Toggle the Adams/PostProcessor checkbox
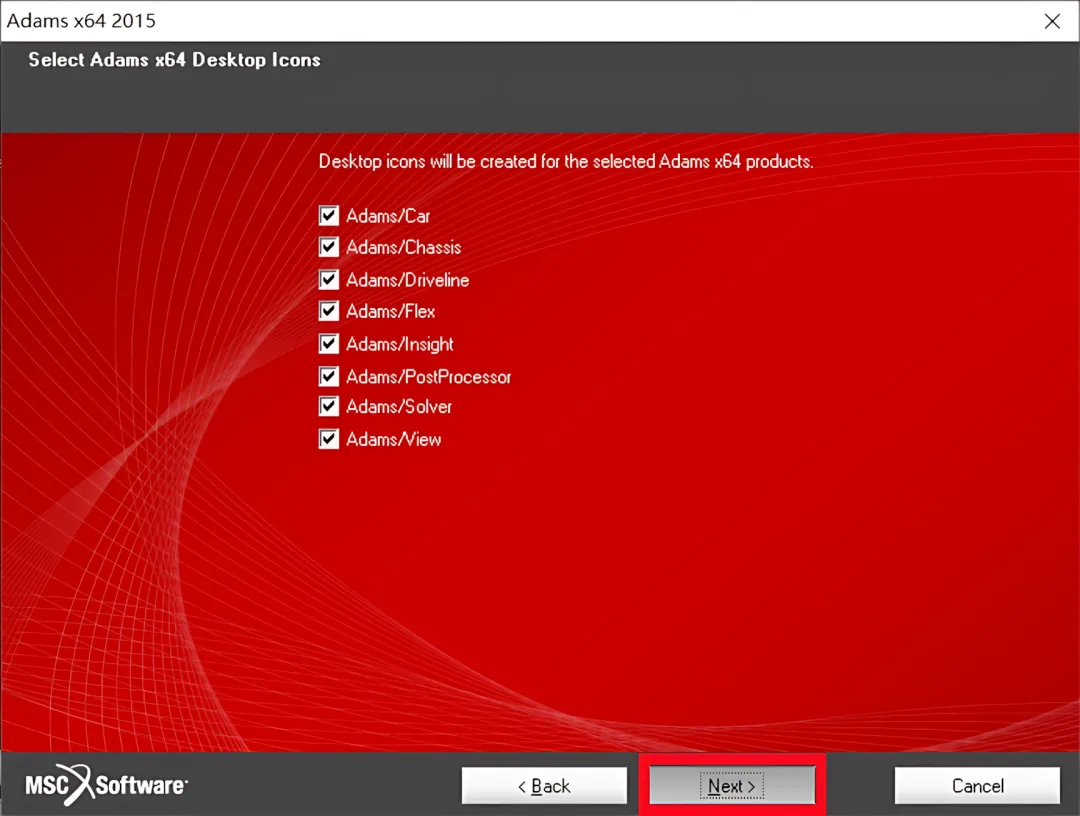Viewport: 1080px width, 816px height. (x=329, y=376)
